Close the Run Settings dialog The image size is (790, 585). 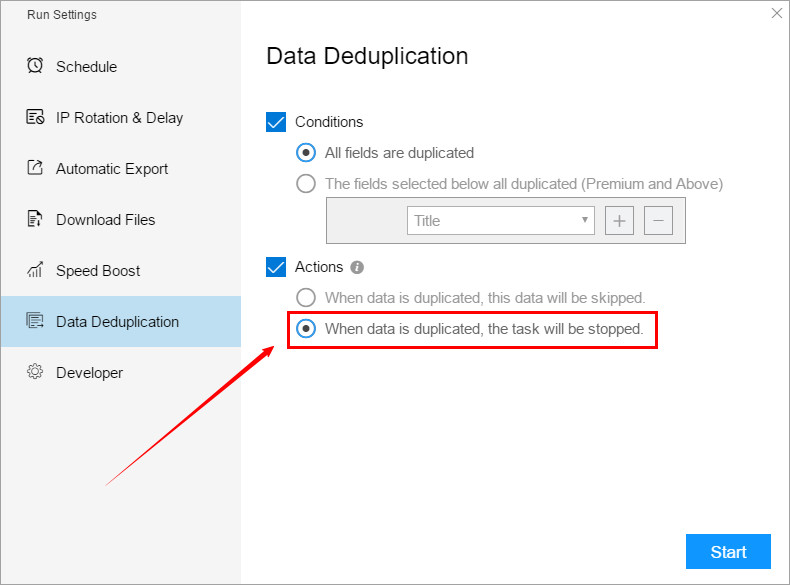pos(777,13)
